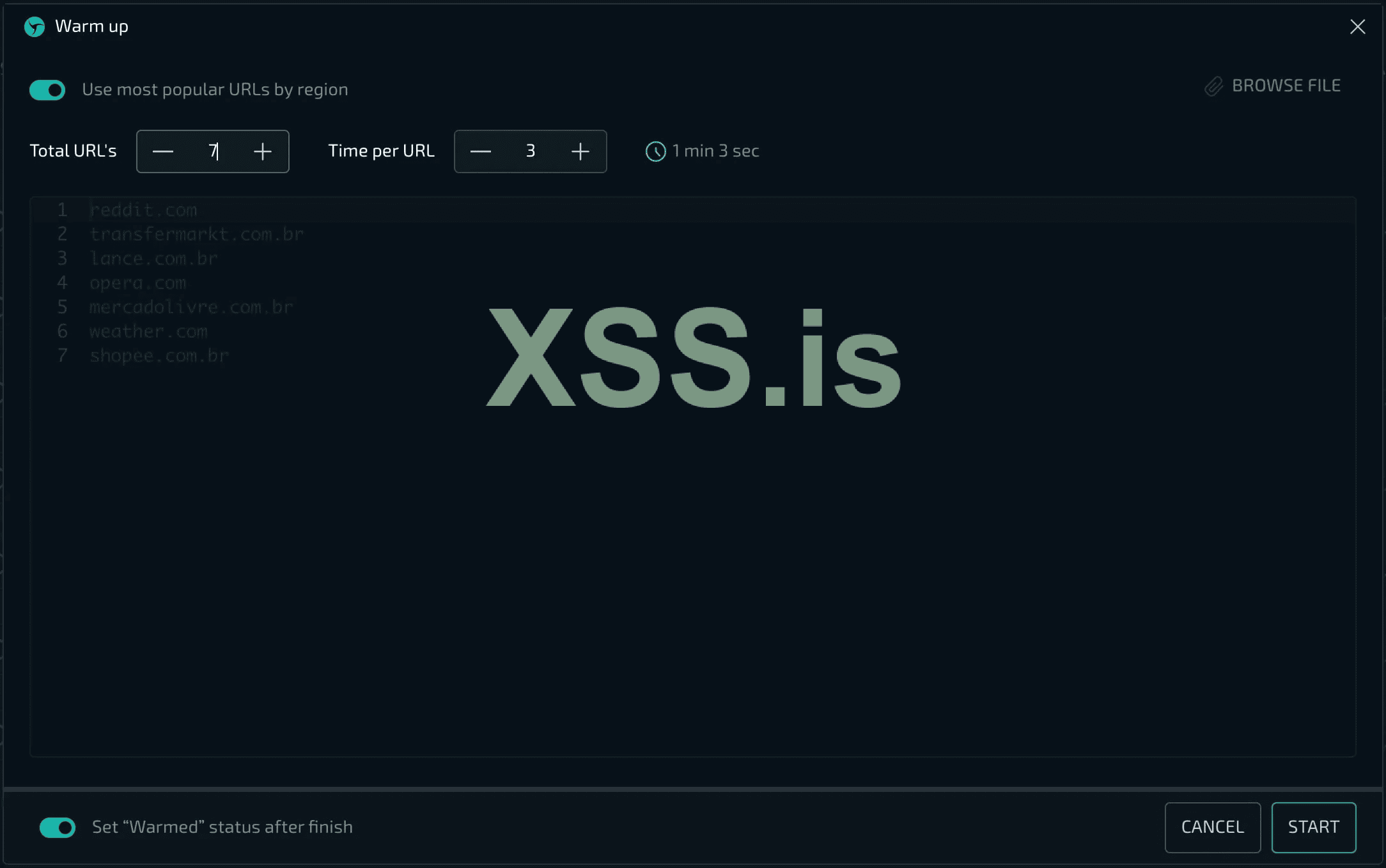
Task: Decrease Total URL's with minus icon
Action: [x=163, y=151]
